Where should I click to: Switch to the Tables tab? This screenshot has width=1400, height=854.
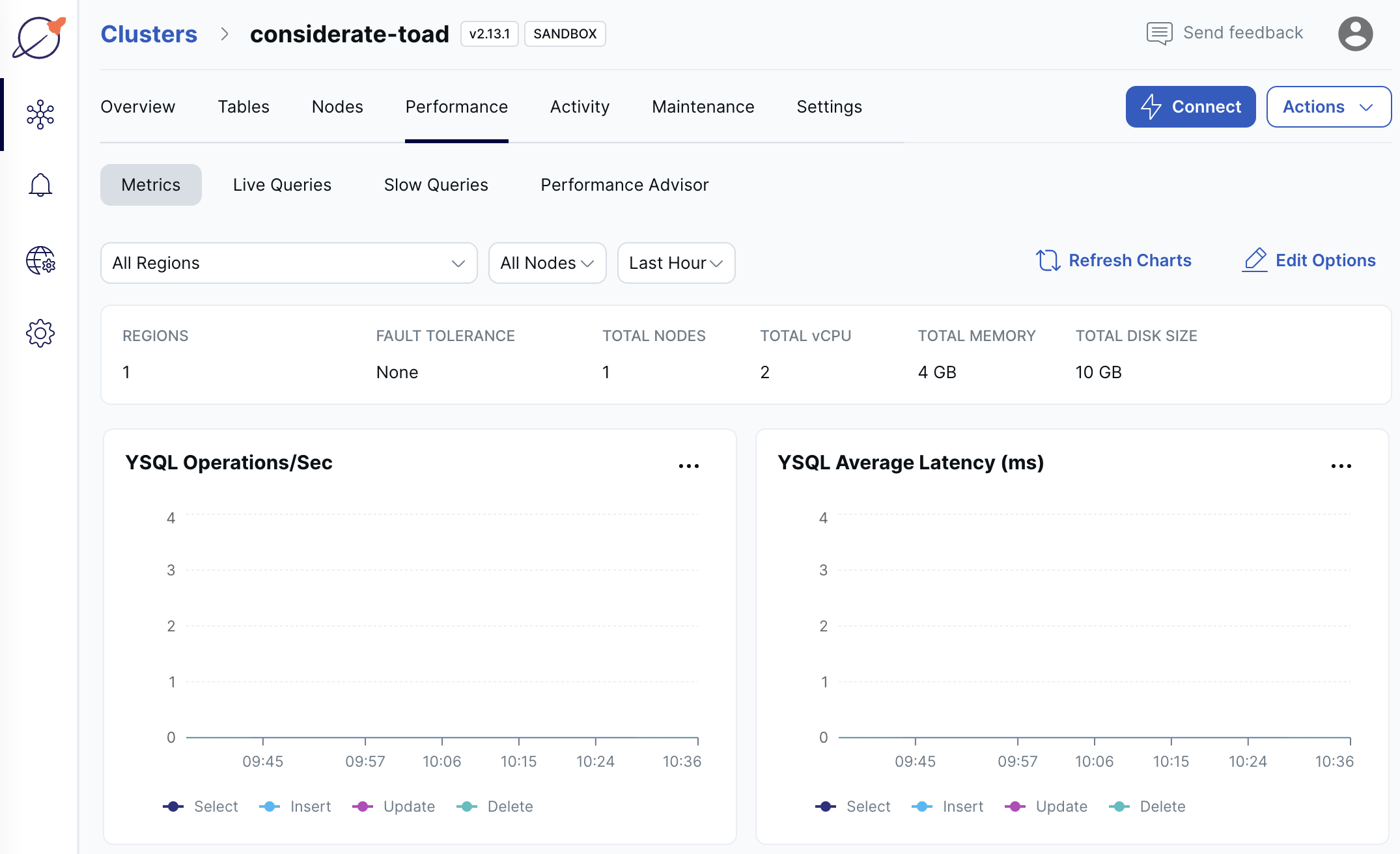click(244, 107)
